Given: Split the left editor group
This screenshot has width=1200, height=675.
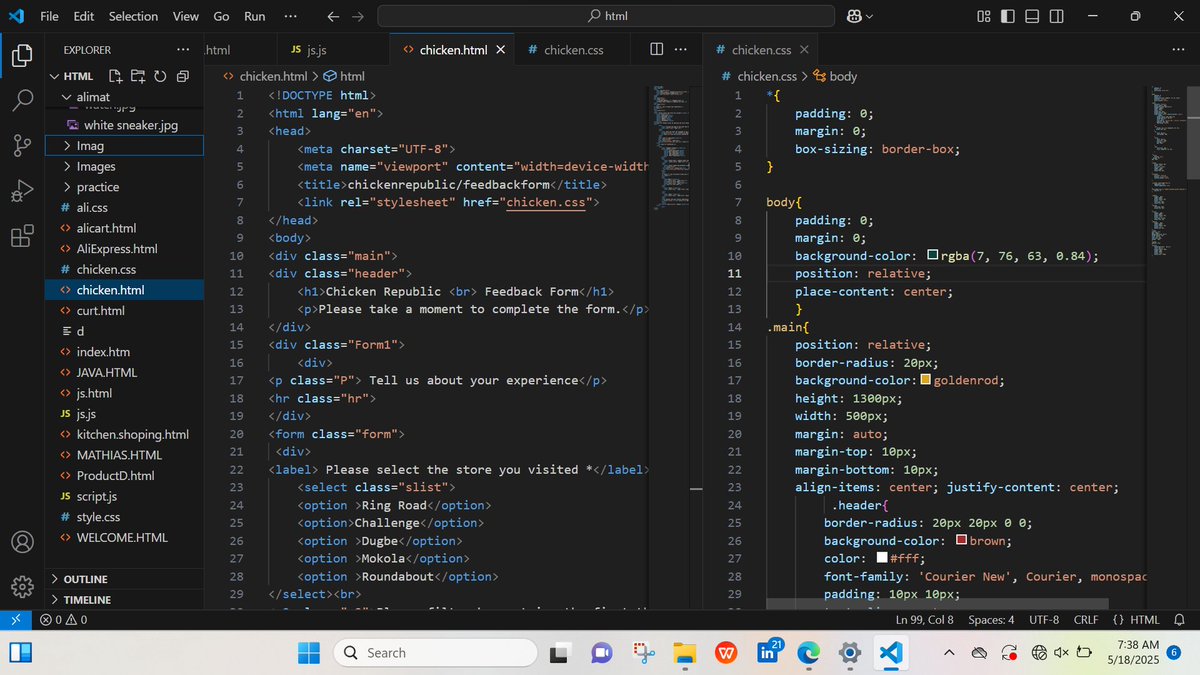Looking at the screenshot, I should point(656,49).
